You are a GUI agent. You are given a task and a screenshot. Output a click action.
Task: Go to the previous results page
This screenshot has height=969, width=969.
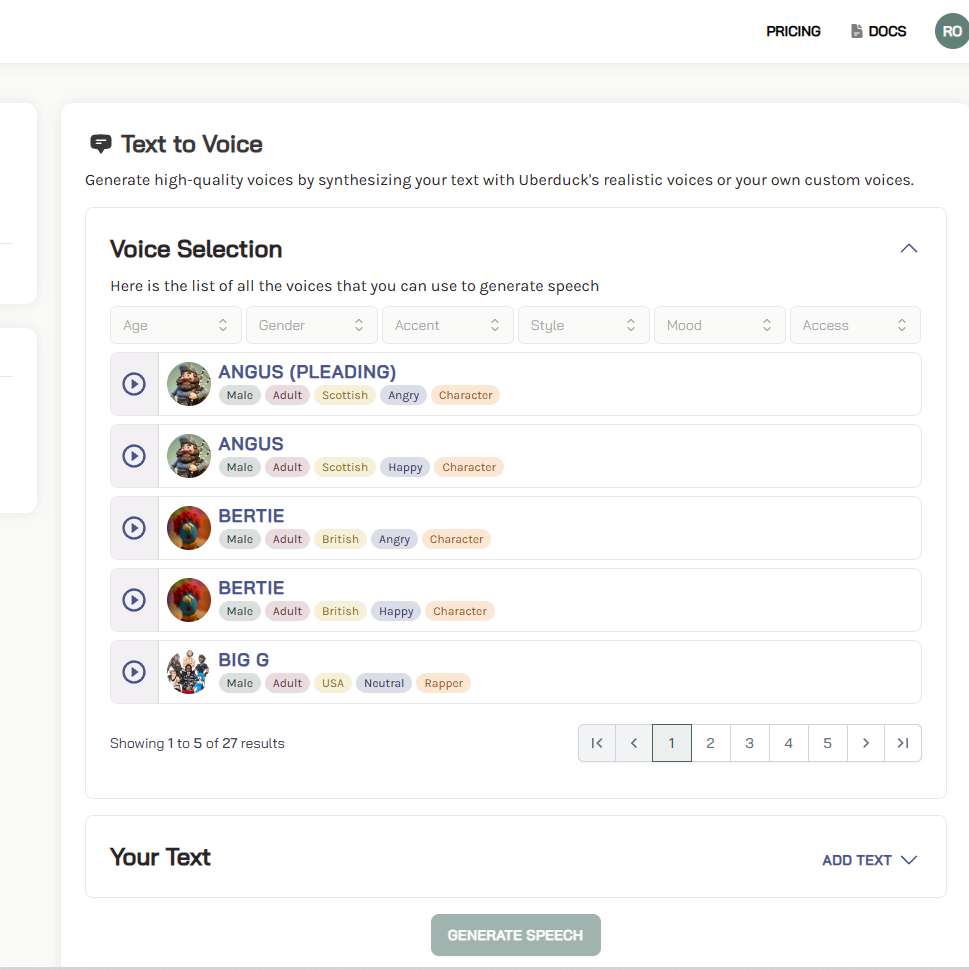point(634,743)
